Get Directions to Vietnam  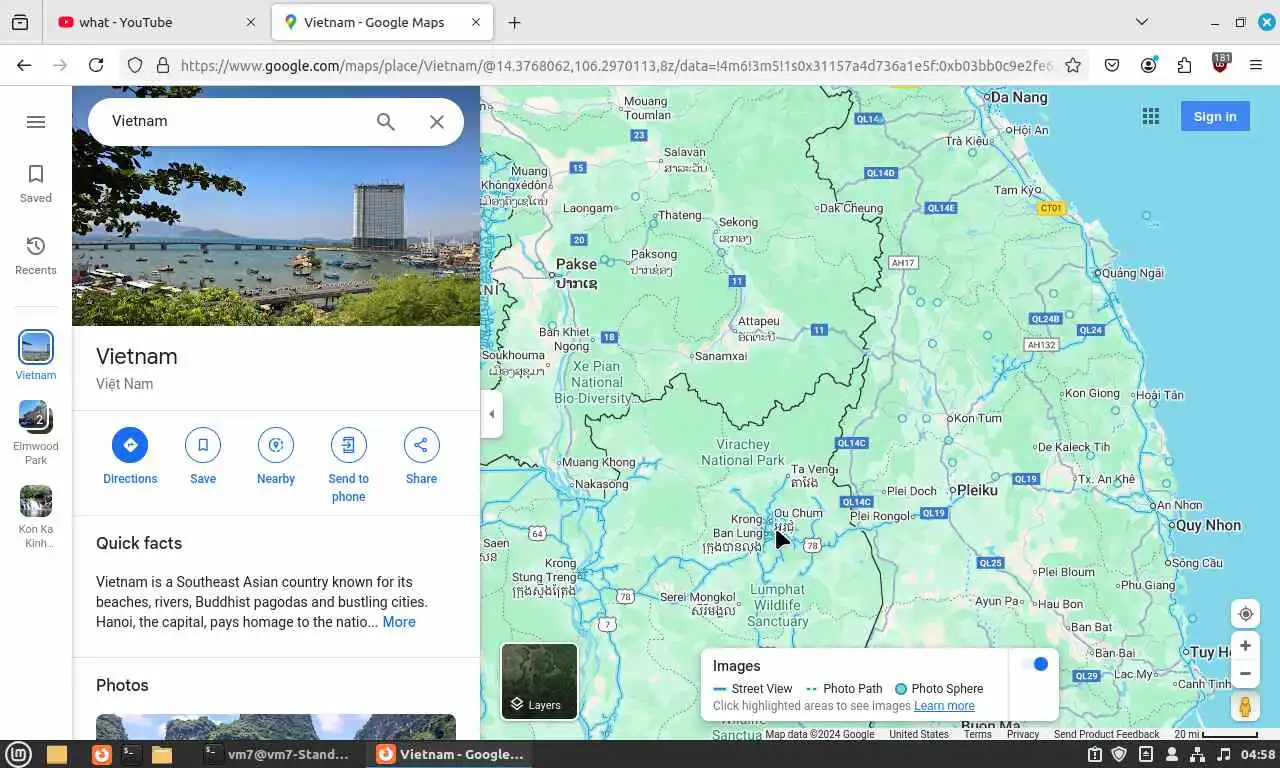(x=130, y=457)
